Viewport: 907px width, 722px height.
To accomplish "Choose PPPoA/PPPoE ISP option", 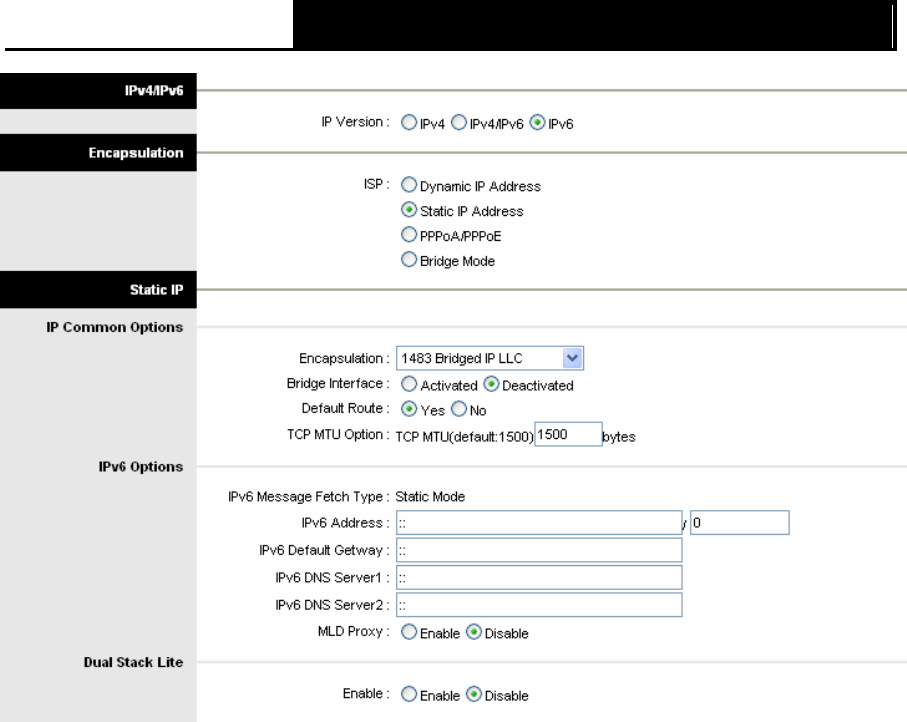I will (x=409, y=234).
